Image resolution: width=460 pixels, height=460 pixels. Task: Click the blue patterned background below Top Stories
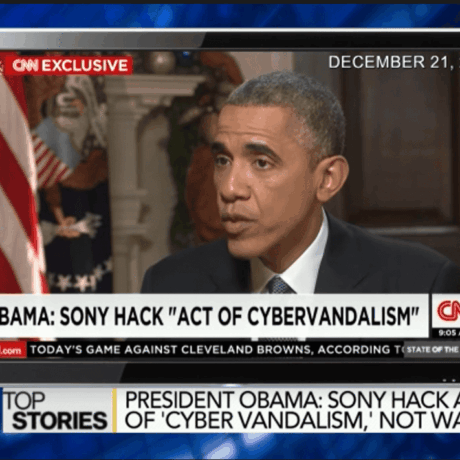pos(230,447)
